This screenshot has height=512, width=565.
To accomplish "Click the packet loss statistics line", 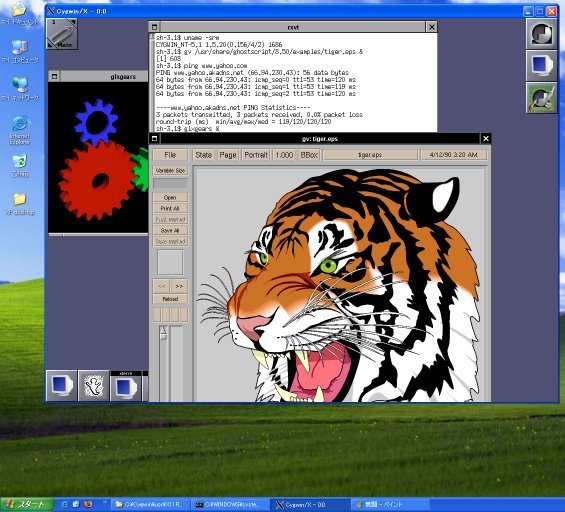I will [259, 115].
